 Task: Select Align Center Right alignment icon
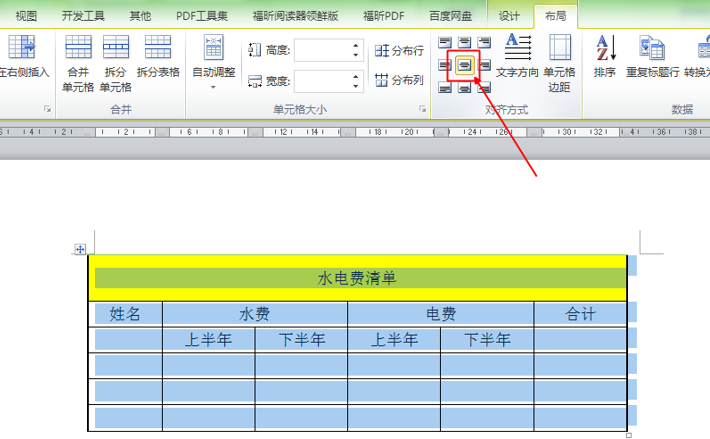click(484, 65)
